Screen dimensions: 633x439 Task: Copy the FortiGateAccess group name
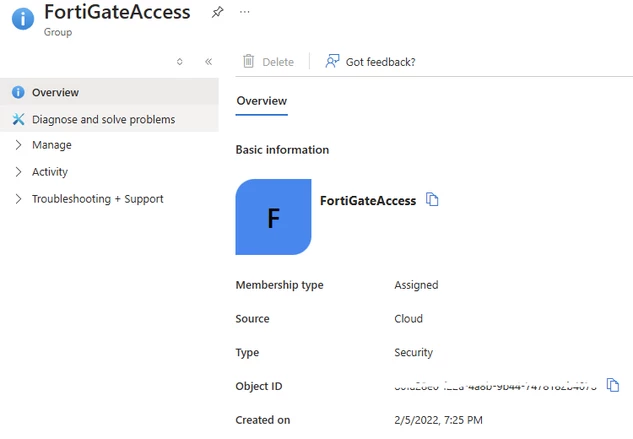[432, 200]
